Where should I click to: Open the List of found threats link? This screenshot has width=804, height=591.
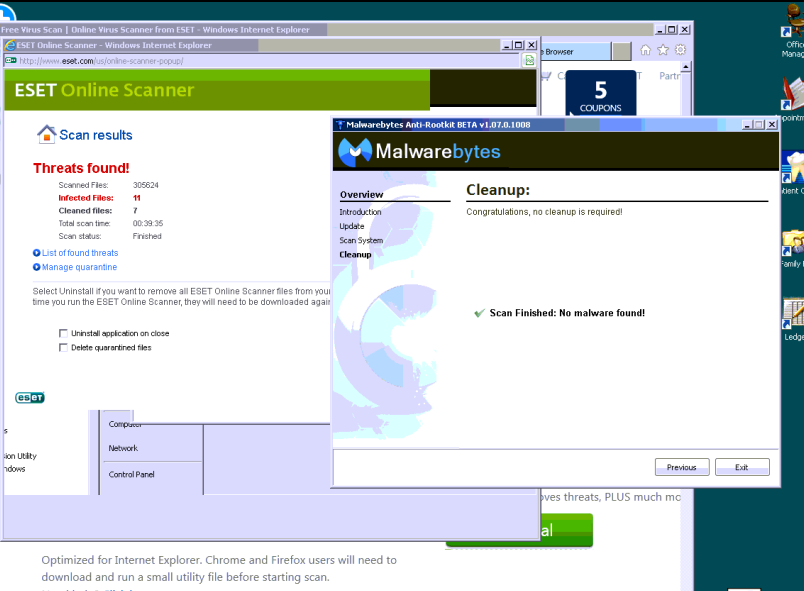coord(80,253)
